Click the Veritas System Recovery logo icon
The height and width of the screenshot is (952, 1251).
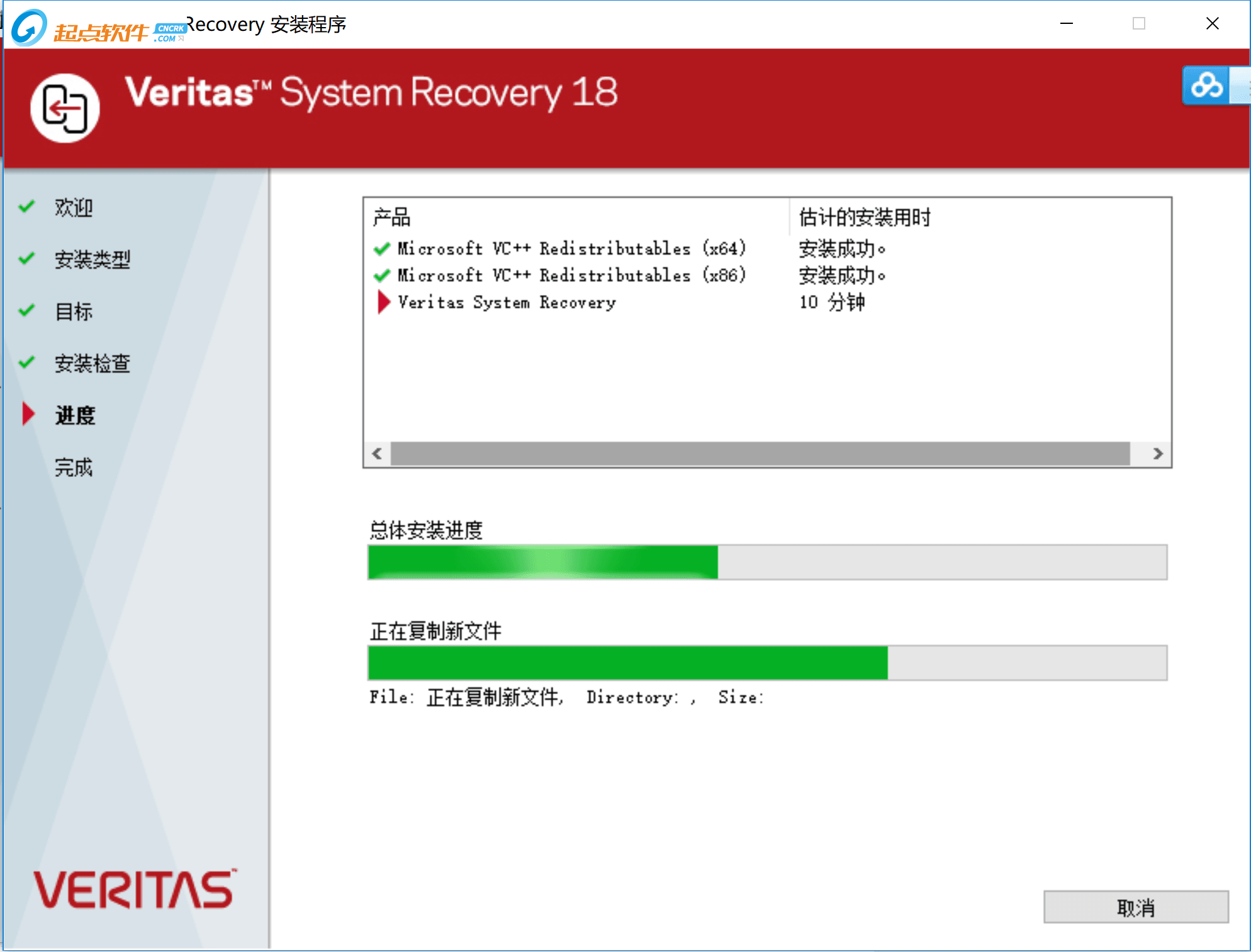pyautogui.click(x=65, y=108)
